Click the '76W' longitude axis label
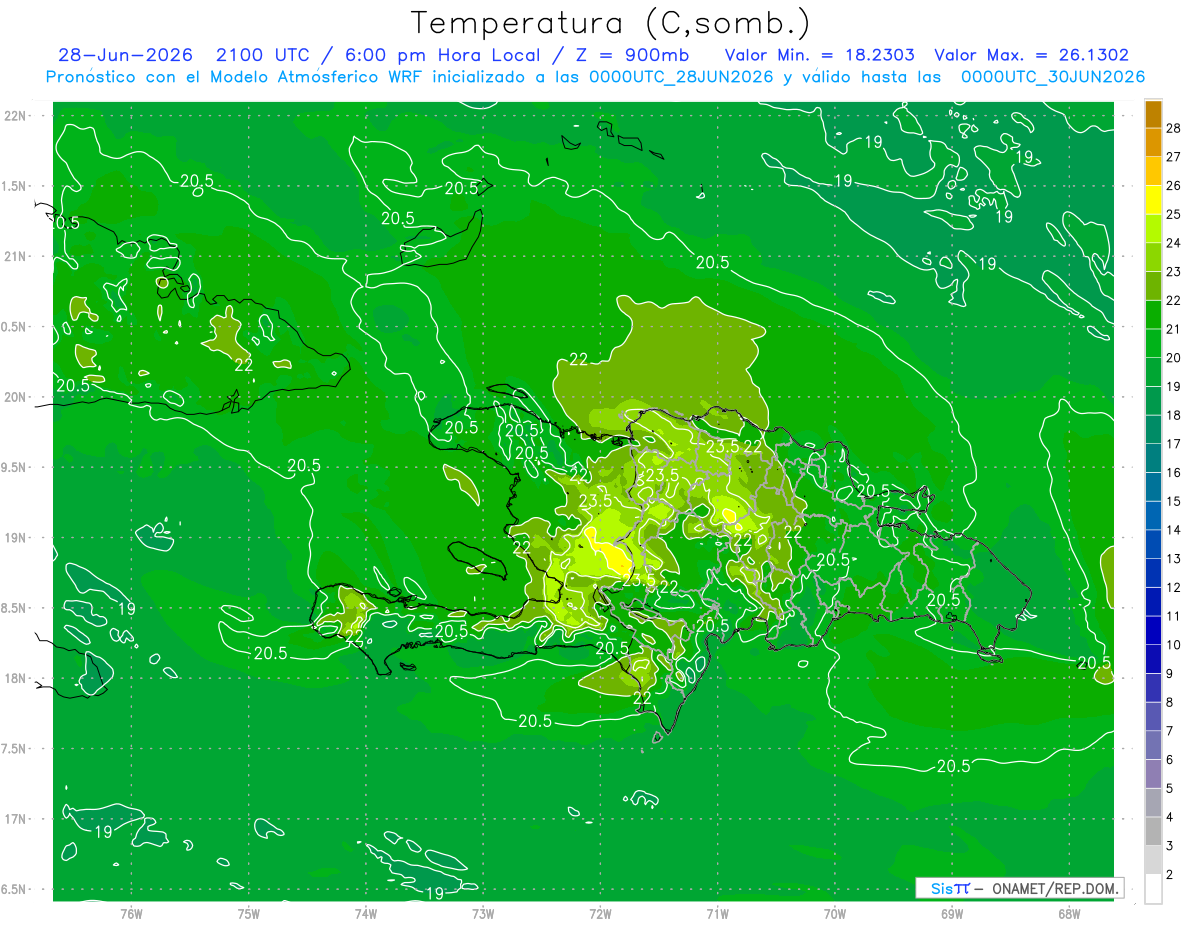The height and width of the screenshot is (927, 1200). click(131, 914)
